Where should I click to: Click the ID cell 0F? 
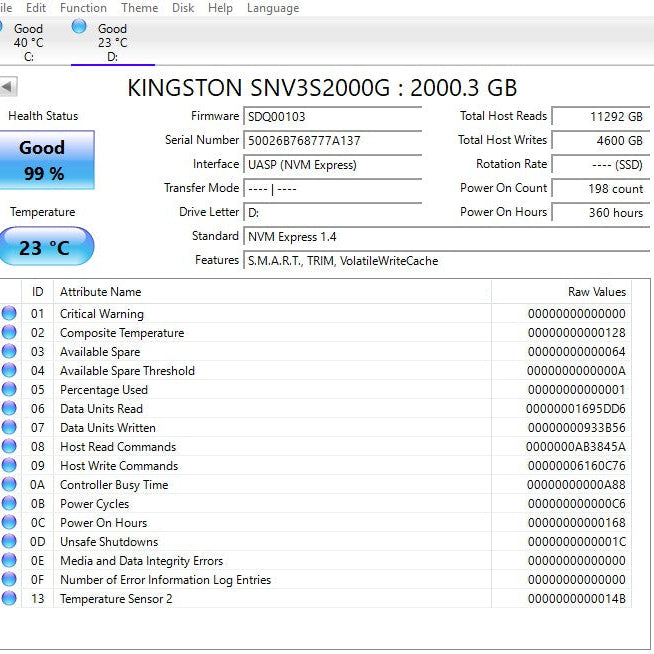(37, 580)
